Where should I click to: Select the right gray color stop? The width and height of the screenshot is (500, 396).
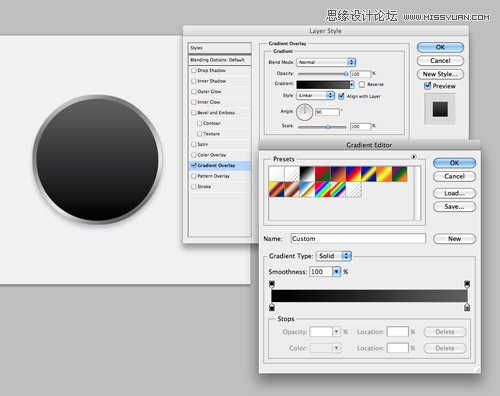coord(467,307)
